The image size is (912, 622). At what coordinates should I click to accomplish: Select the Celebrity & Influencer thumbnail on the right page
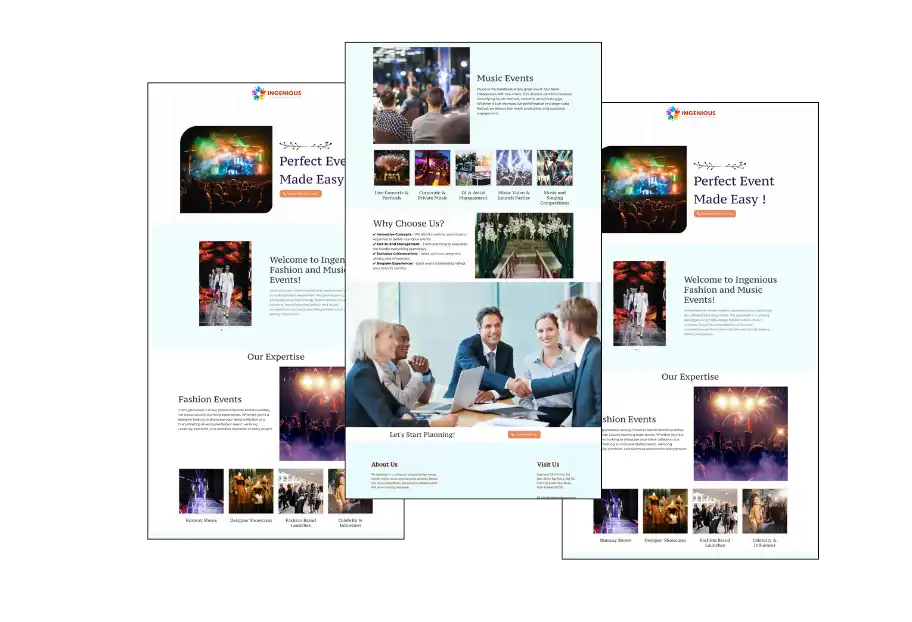click(764, 511)
